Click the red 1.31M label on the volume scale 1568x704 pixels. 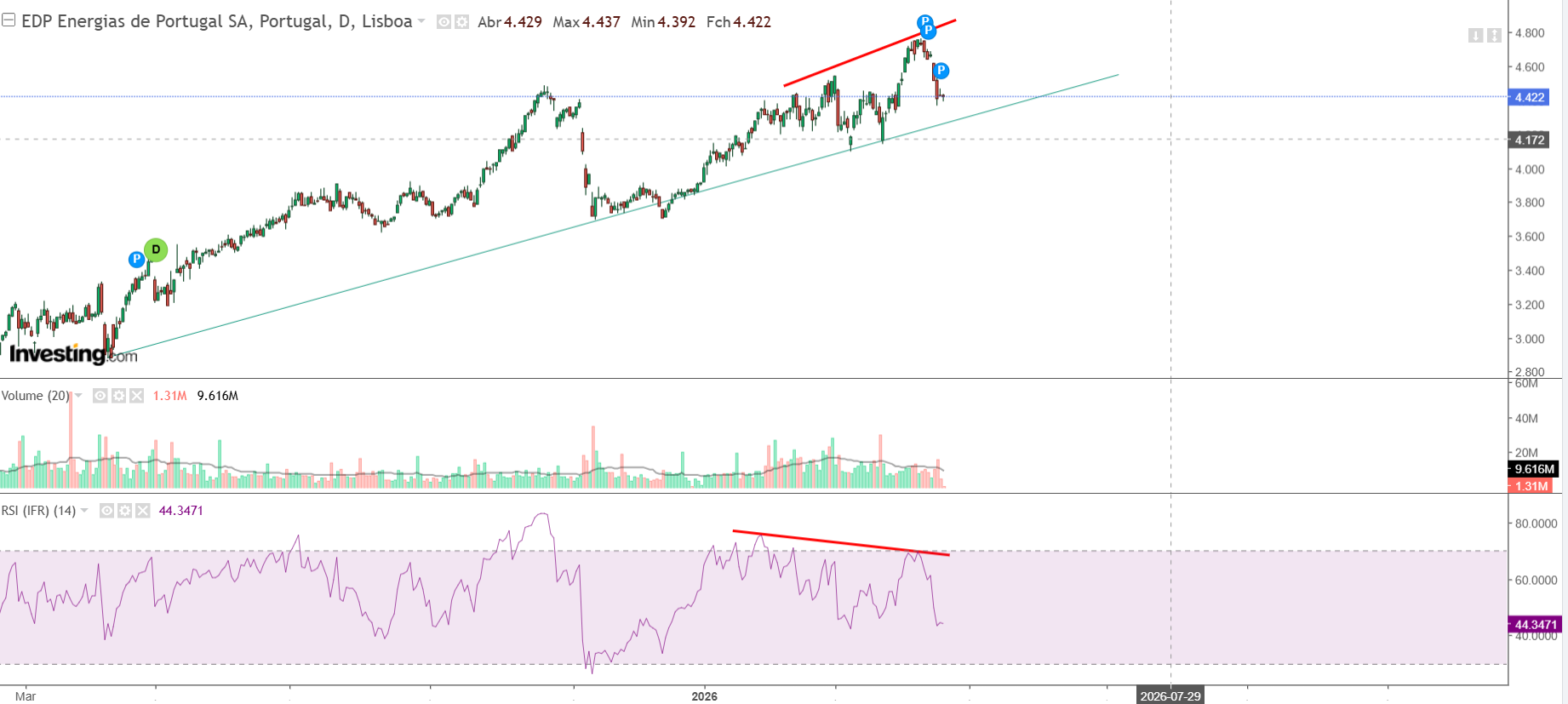(x=1531, y=486)
